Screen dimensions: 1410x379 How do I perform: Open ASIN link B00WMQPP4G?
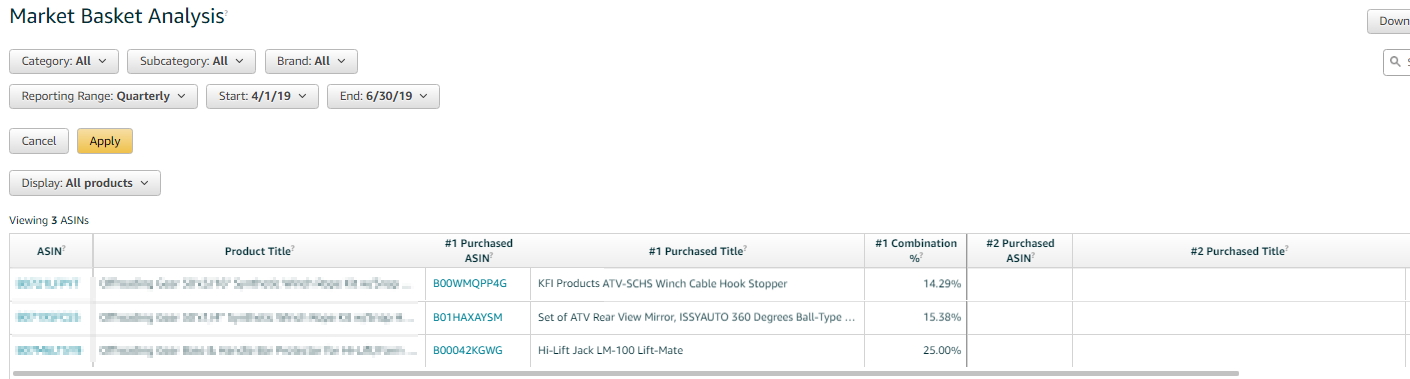coord(470,284)
